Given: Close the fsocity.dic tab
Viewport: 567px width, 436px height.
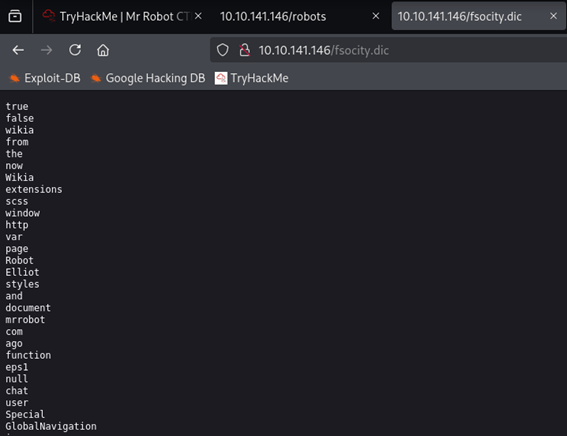Looking at the screenshot, I should pos(553,16).
